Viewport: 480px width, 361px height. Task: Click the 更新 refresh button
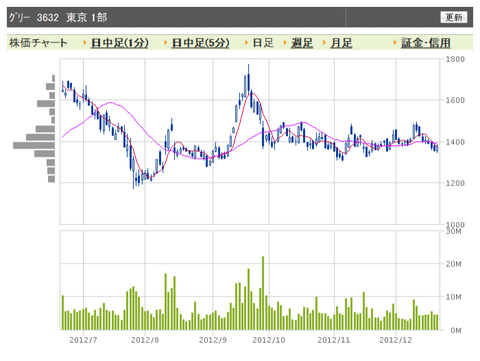coord(453,17)
